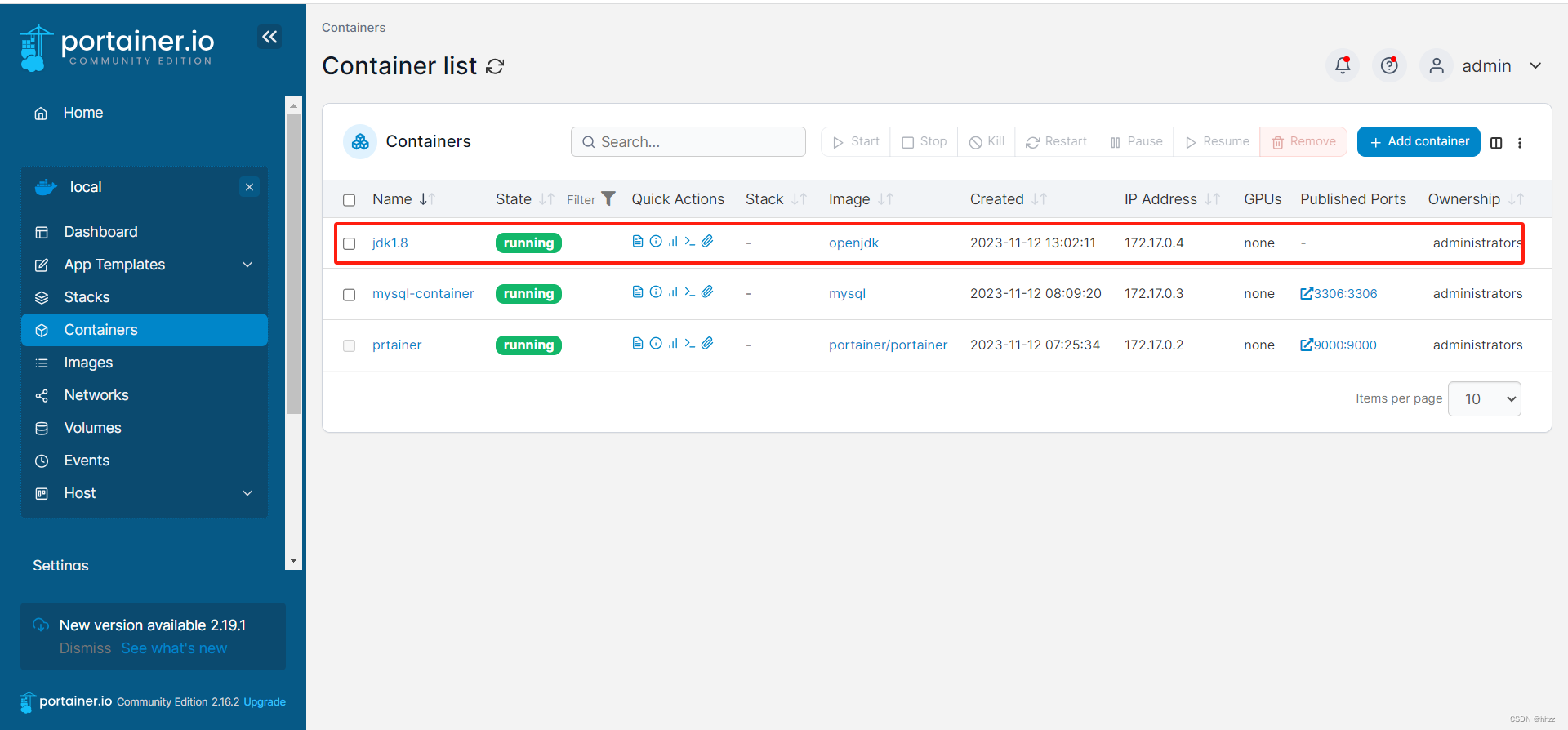Sort containers by Image column
1568x730 pixels.
pos(861,199)
